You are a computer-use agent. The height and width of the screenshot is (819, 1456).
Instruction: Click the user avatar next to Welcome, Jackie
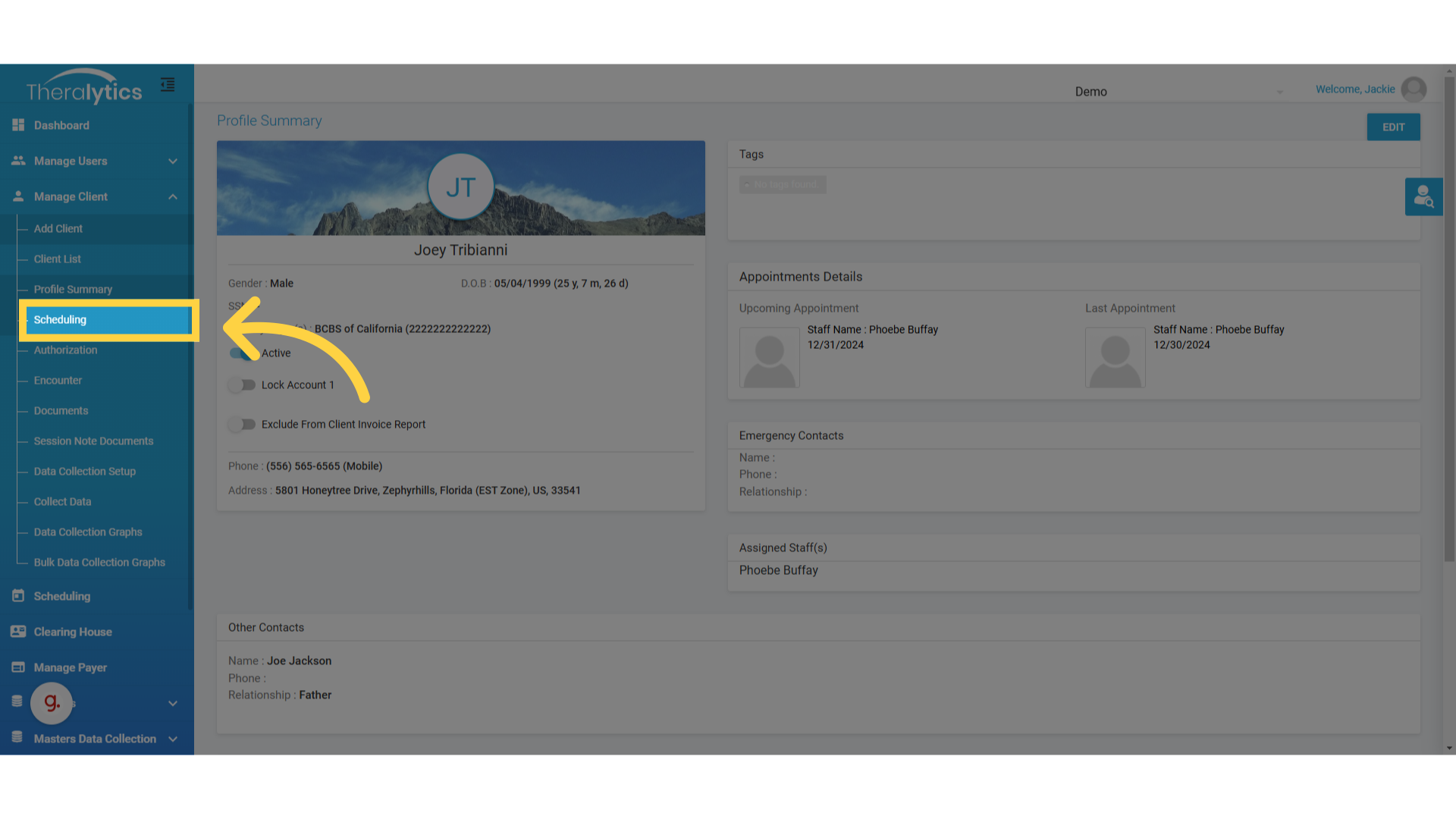coord(1414,89)
